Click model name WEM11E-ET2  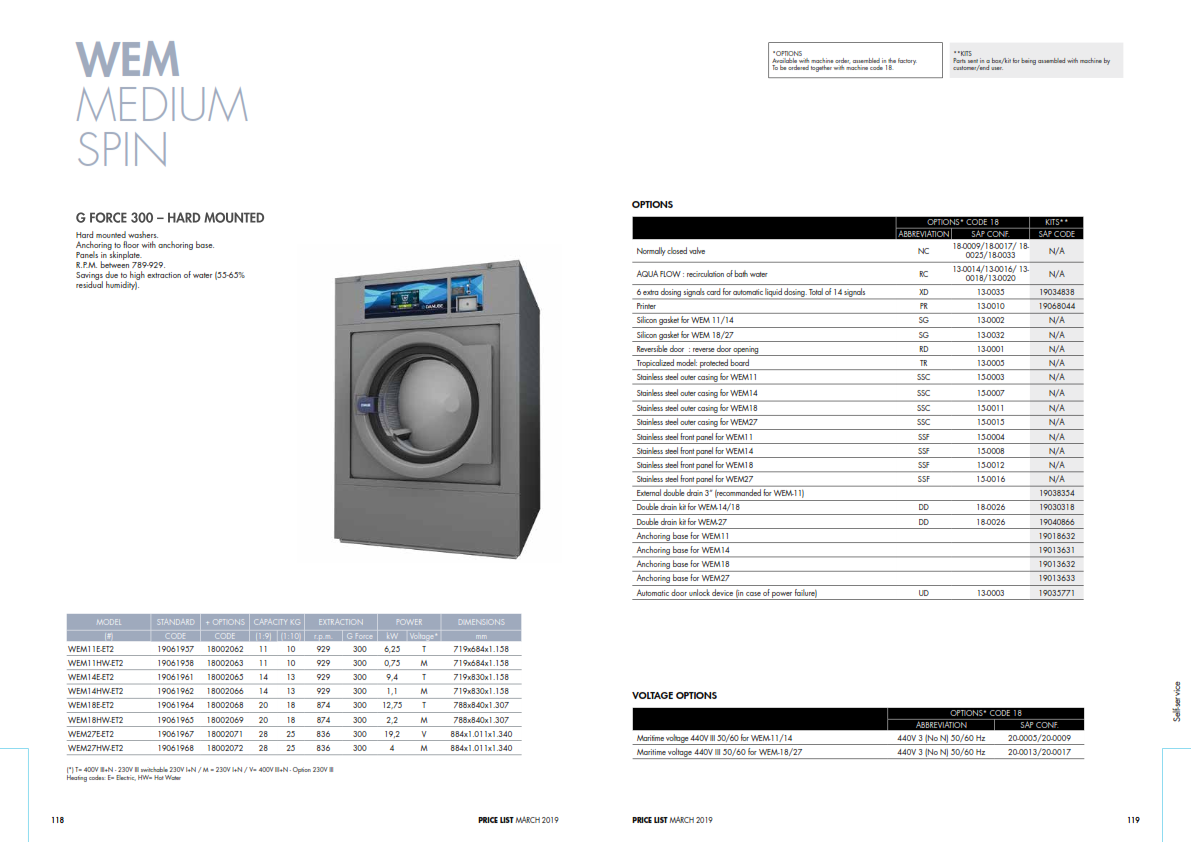[x=91, y=649]
